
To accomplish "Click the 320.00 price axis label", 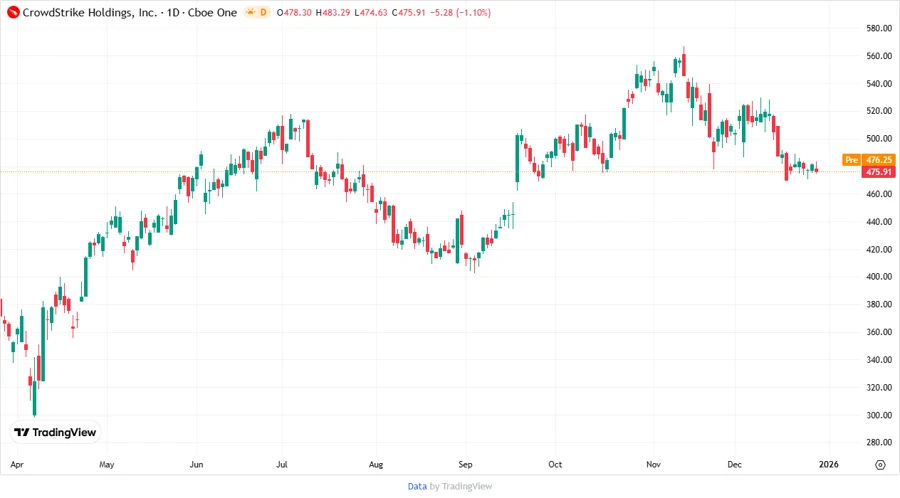I will (879, 387).
